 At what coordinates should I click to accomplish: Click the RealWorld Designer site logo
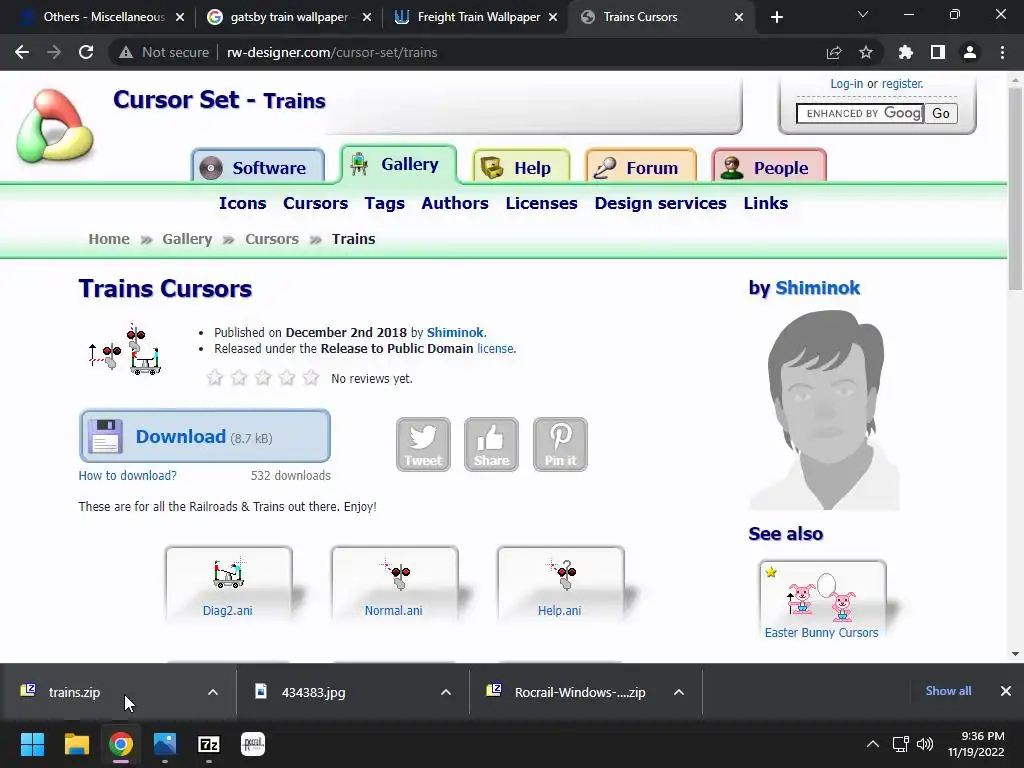pos(55,126)
